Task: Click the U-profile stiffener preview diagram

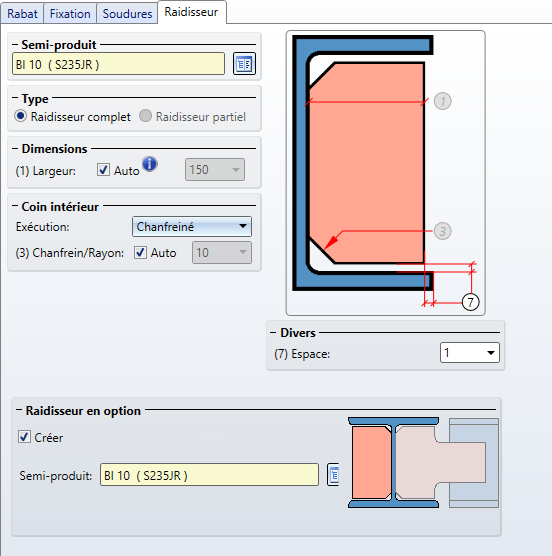Action: coord(386,173)
